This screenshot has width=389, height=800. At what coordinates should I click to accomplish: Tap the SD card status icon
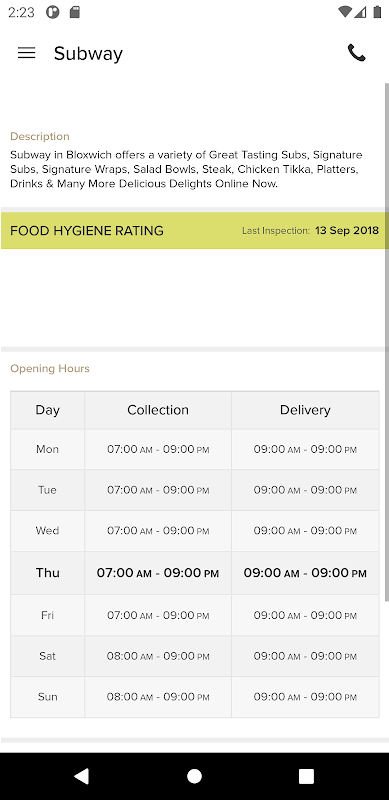click(75, 12)
